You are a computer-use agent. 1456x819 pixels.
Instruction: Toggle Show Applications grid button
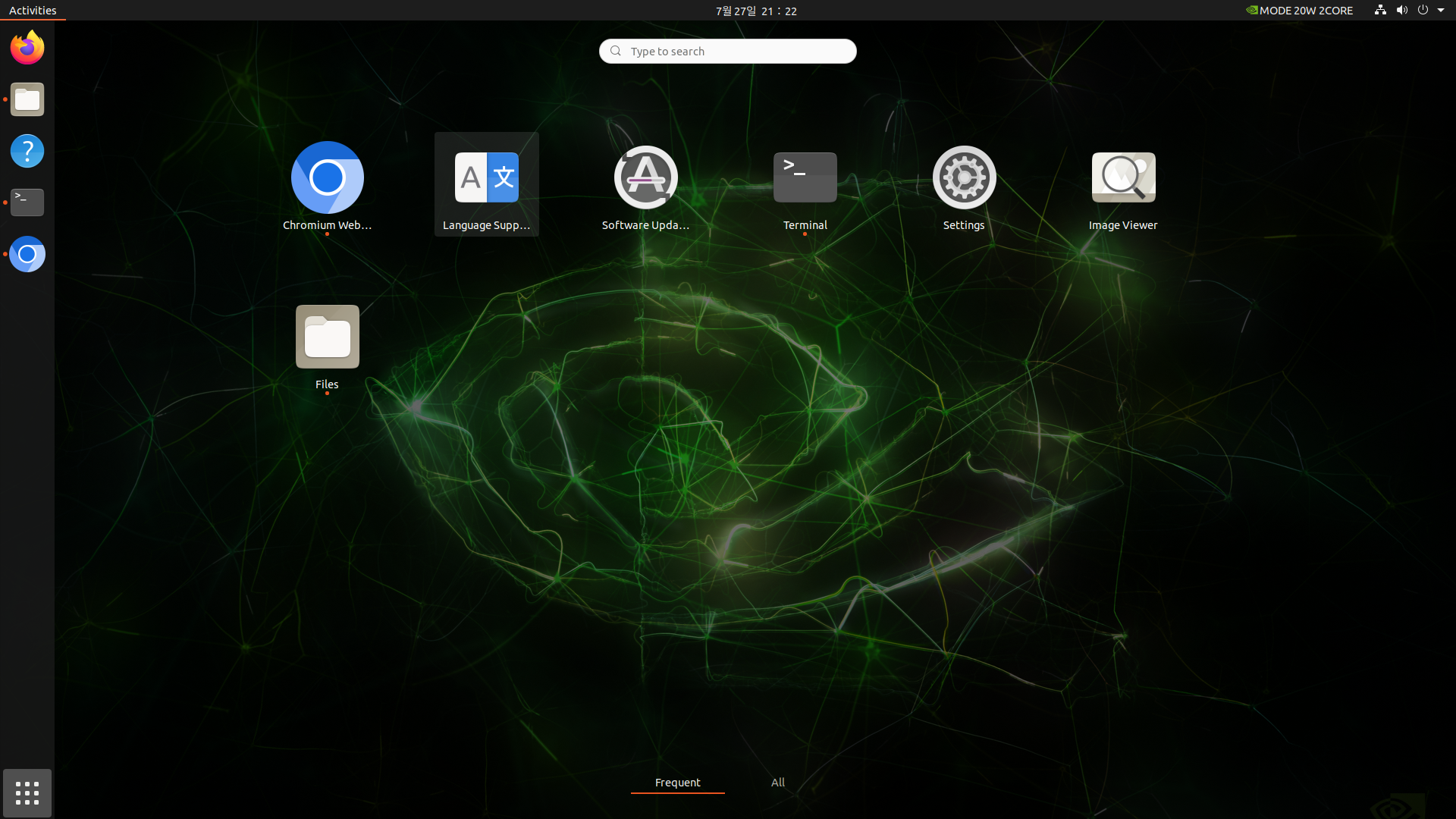tap(27, 793)
